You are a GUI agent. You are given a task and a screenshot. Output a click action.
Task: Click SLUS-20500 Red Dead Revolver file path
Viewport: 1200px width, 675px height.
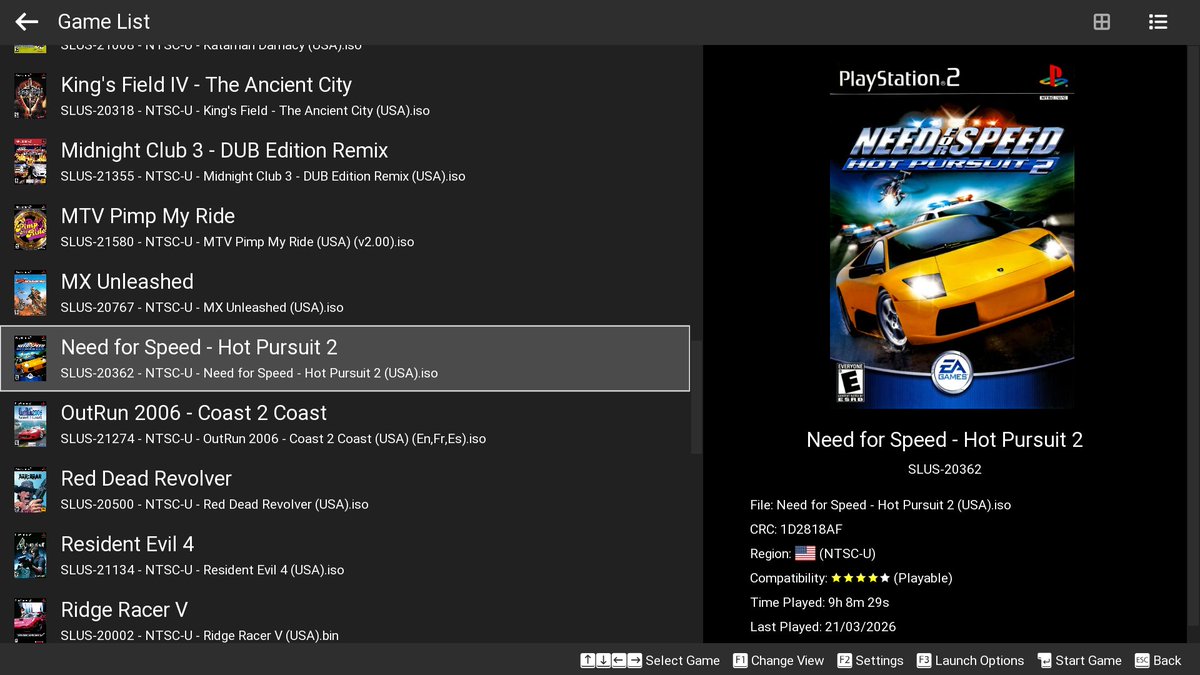(215, 505)
